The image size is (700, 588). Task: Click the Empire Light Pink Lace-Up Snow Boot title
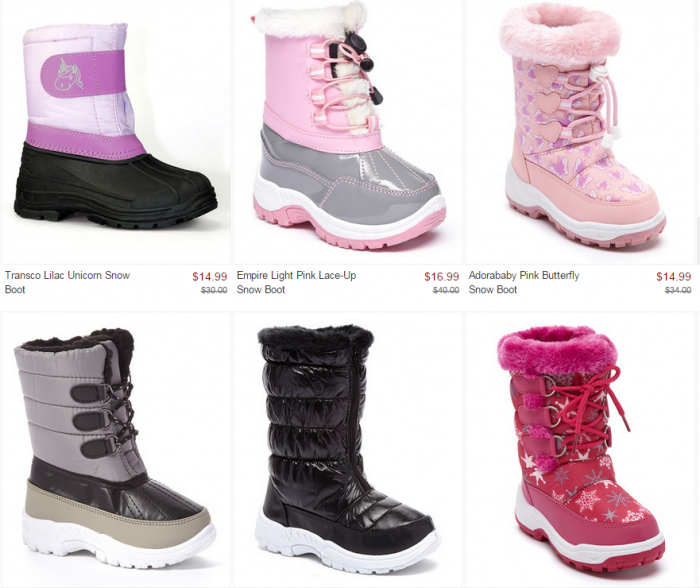click(x=296, y=282)
